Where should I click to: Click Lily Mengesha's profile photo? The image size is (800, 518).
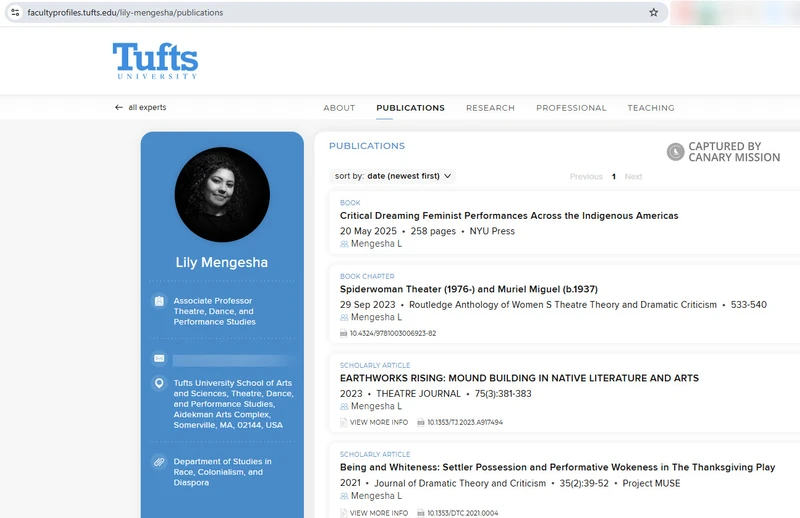coord(222,194)
